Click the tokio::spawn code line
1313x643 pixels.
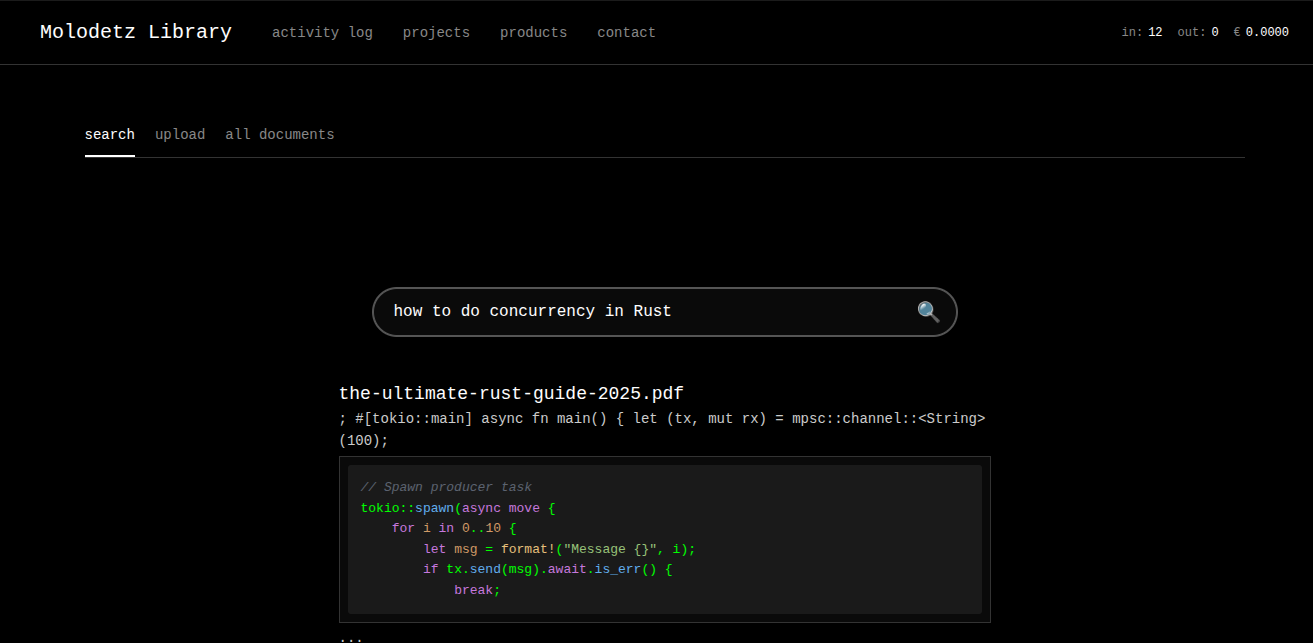point(457,508)
